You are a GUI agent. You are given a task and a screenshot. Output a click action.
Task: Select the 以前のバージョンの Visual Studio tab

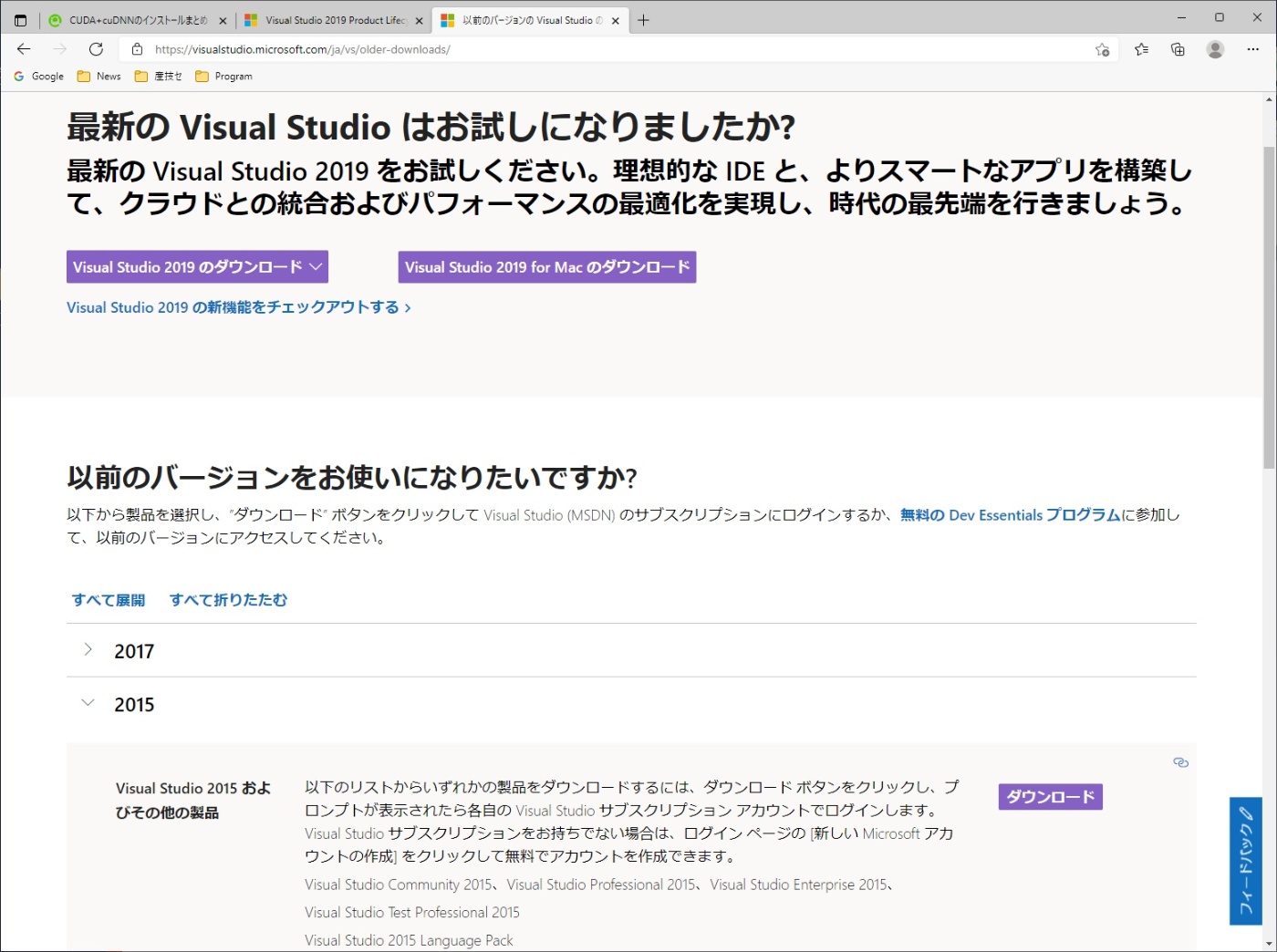[x=529, y=20]
